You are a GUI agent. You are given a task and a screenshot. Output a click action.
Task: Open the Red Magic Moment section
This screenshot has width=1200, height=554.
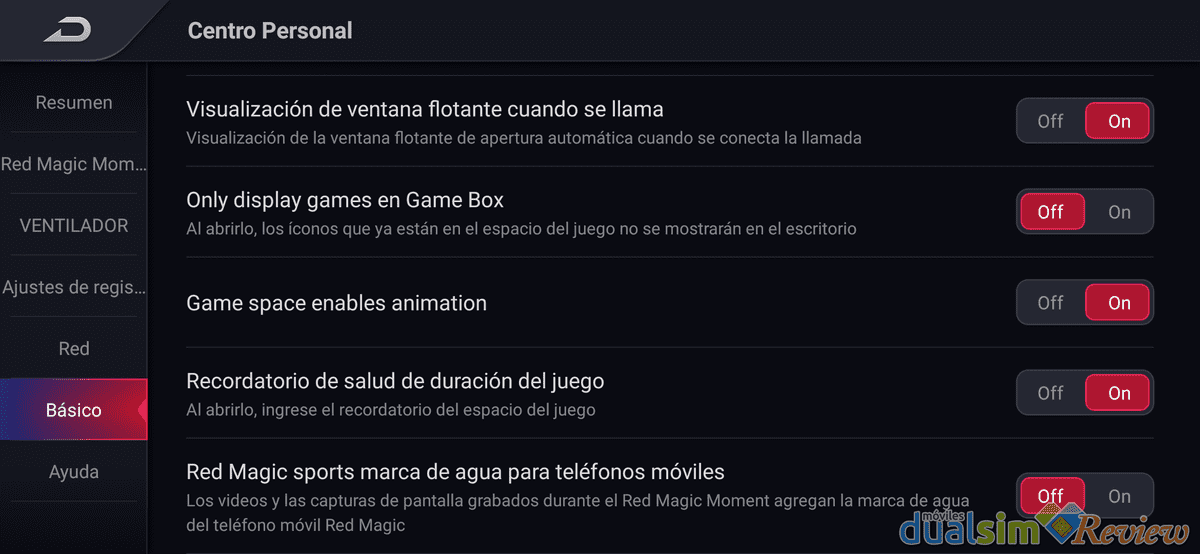[x=74, y=164]
